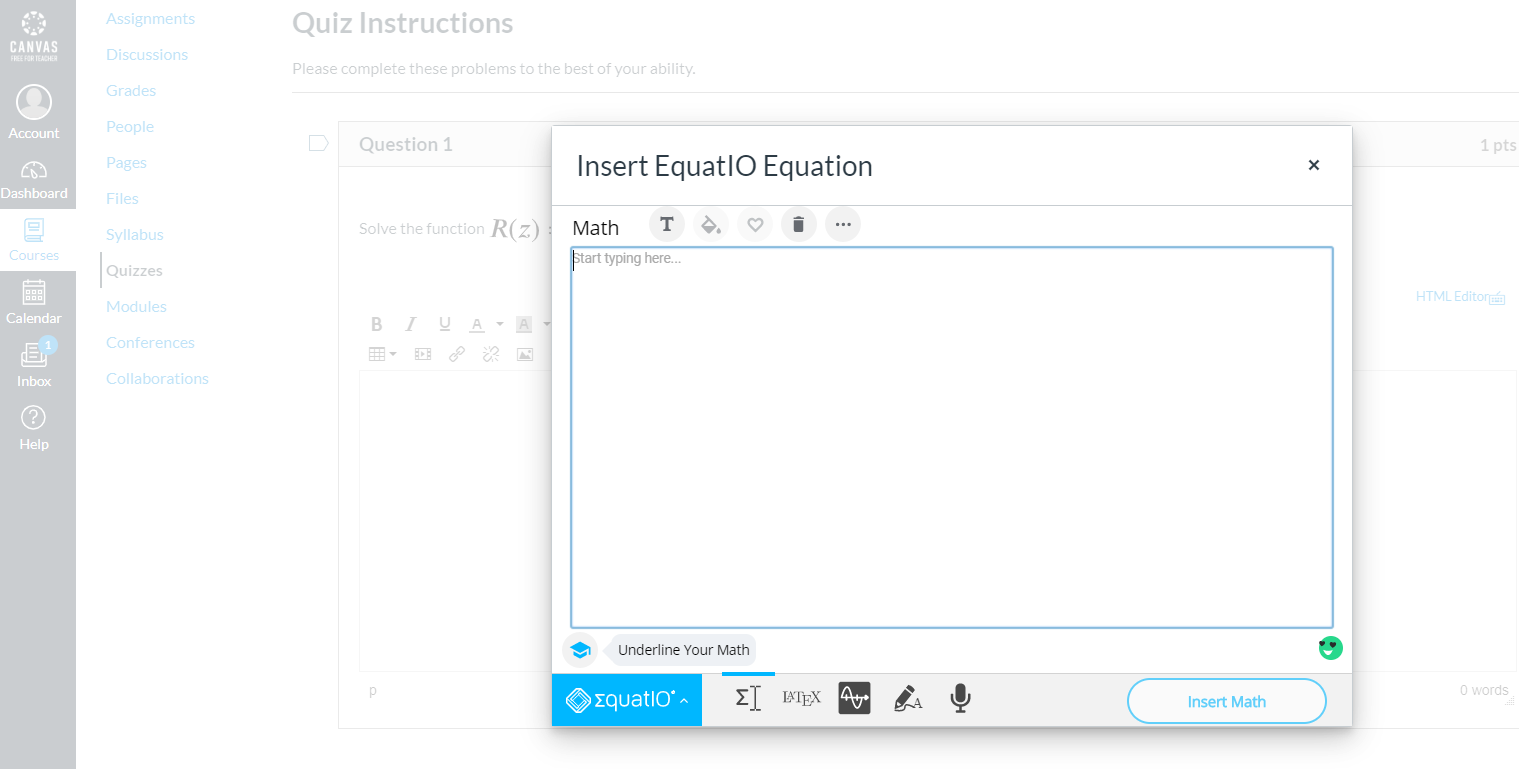Switch to the LaTeX editor
This screenshot has height=769, width=1519.
[x=801, y=698]
